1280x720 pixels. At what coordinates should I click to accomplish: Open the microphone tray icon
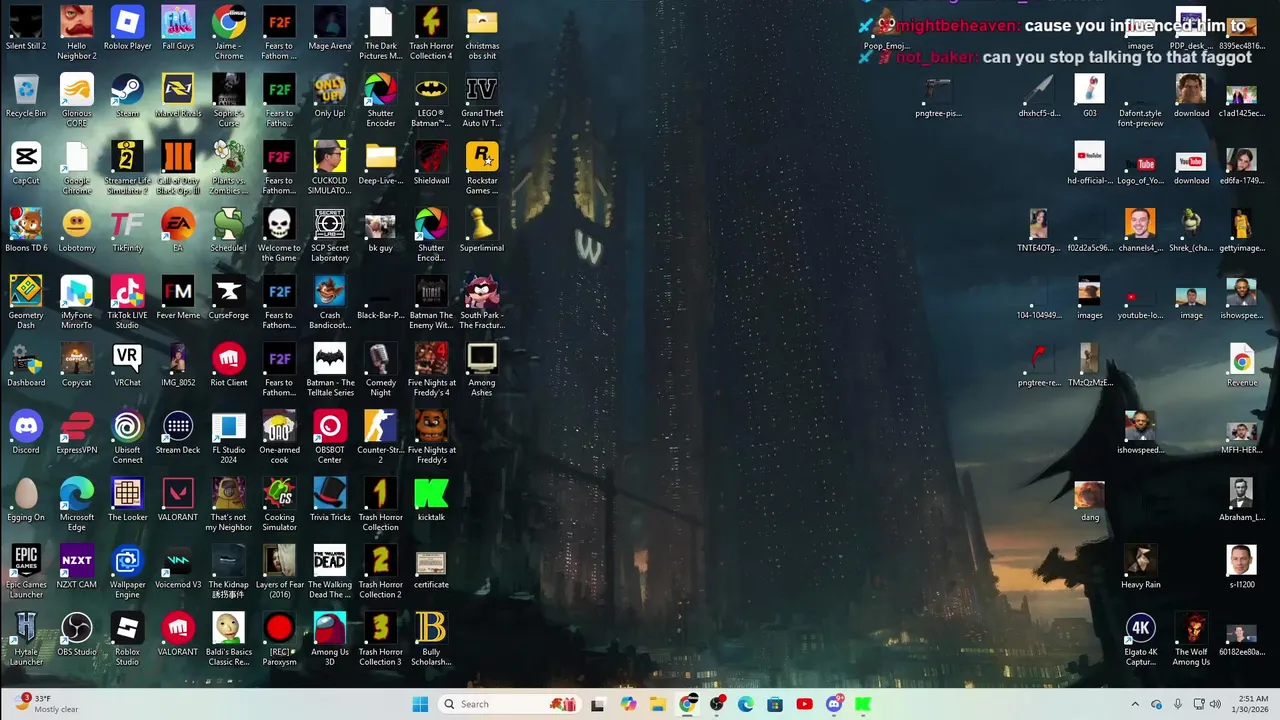tap(1177, 704)
